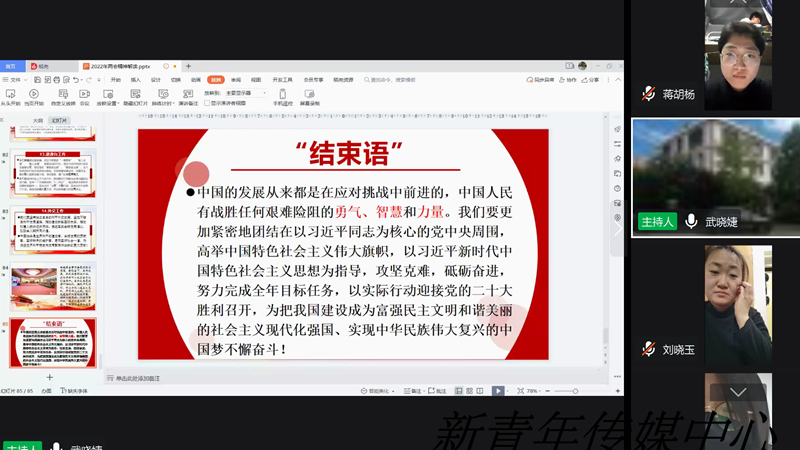The image size is (800, 450).
Task: Open phone remote control (手机遥控)
Action: (x=283, y=95)
